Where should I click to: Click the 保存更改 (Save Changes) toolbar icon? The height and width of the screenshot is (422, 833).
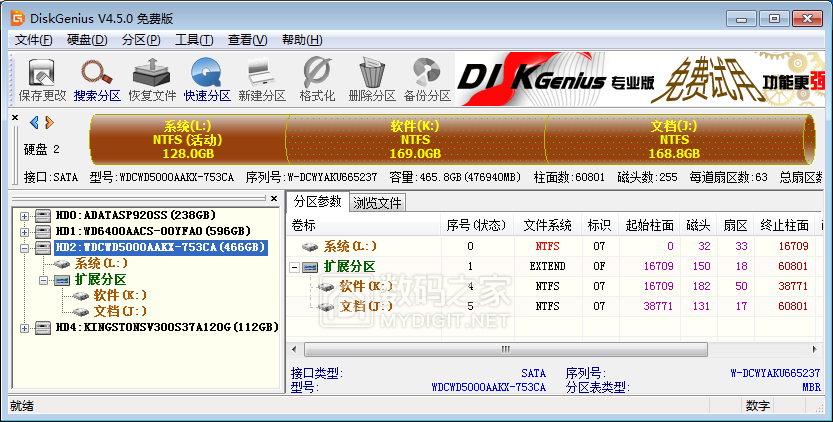pos(42,80)
